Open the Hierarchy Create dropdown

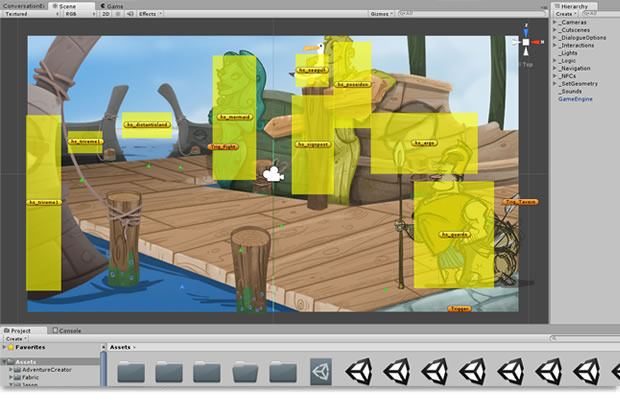[566, 13]
